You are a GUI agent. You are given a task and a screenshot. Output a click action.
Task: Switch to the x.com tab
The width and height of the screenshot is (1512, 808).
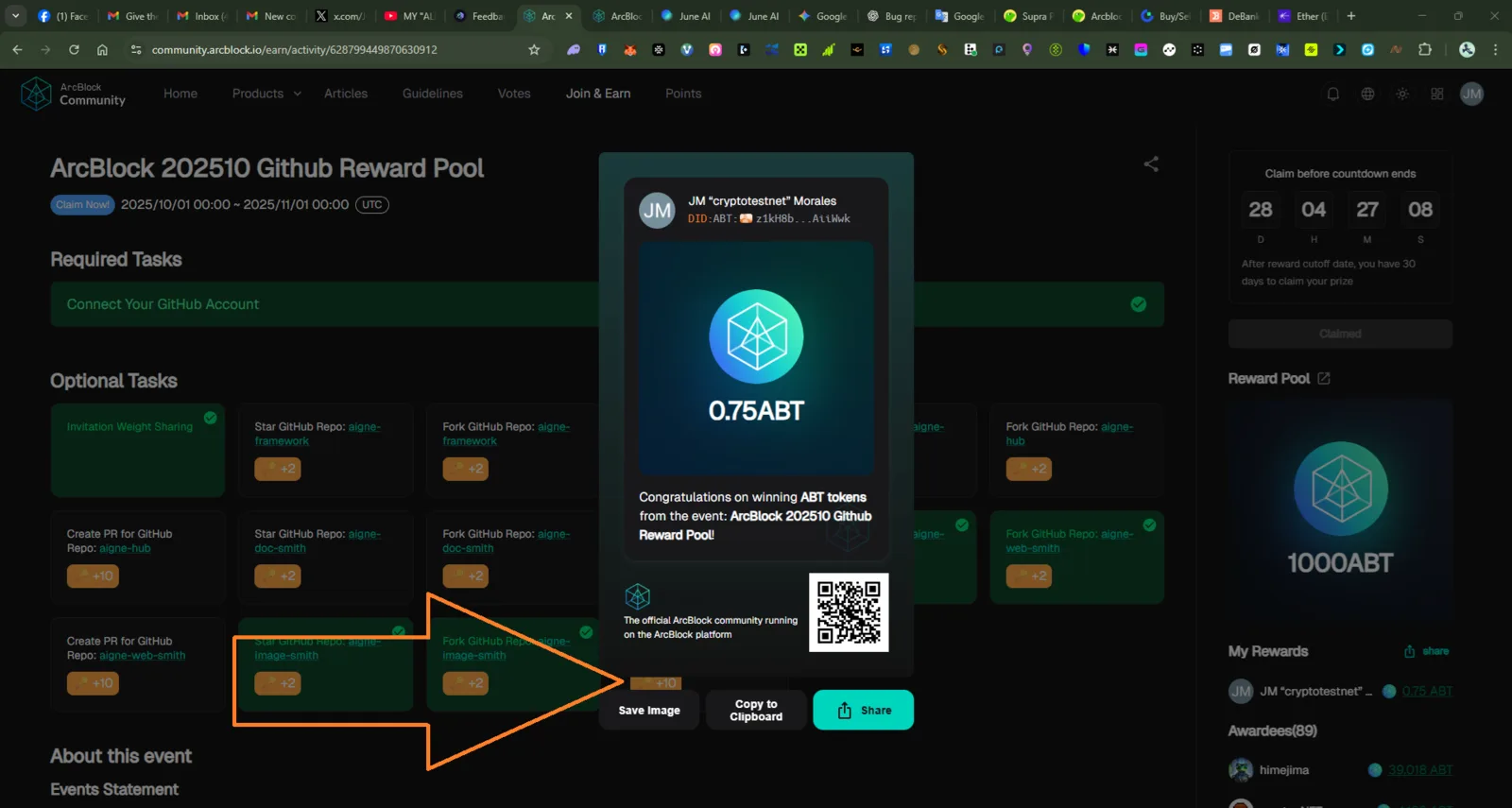point(341,16)
